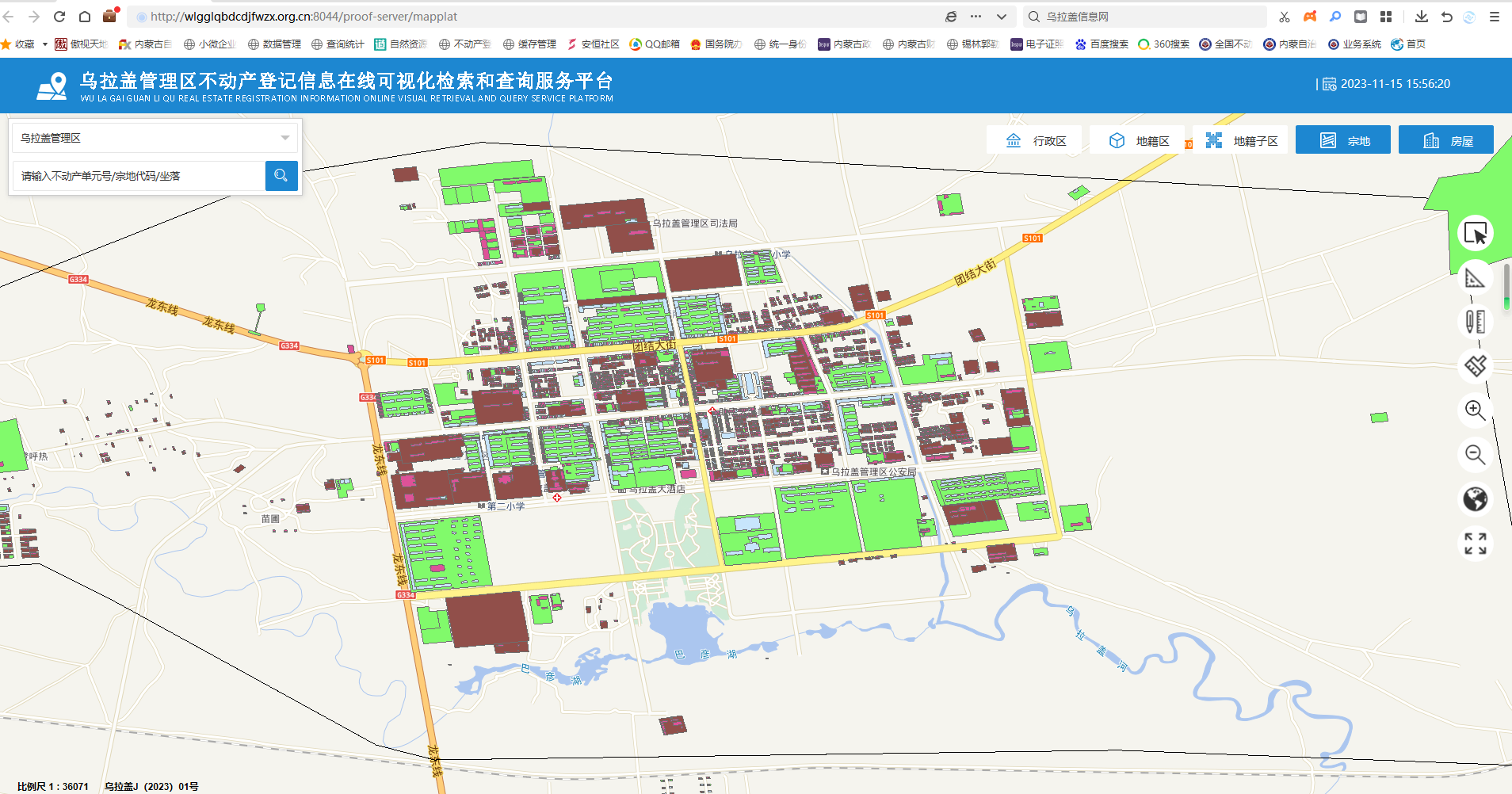The image size is (1512, 794).
Task: Select the 行政区 layer tab
Action: (x=1034, y=141)
